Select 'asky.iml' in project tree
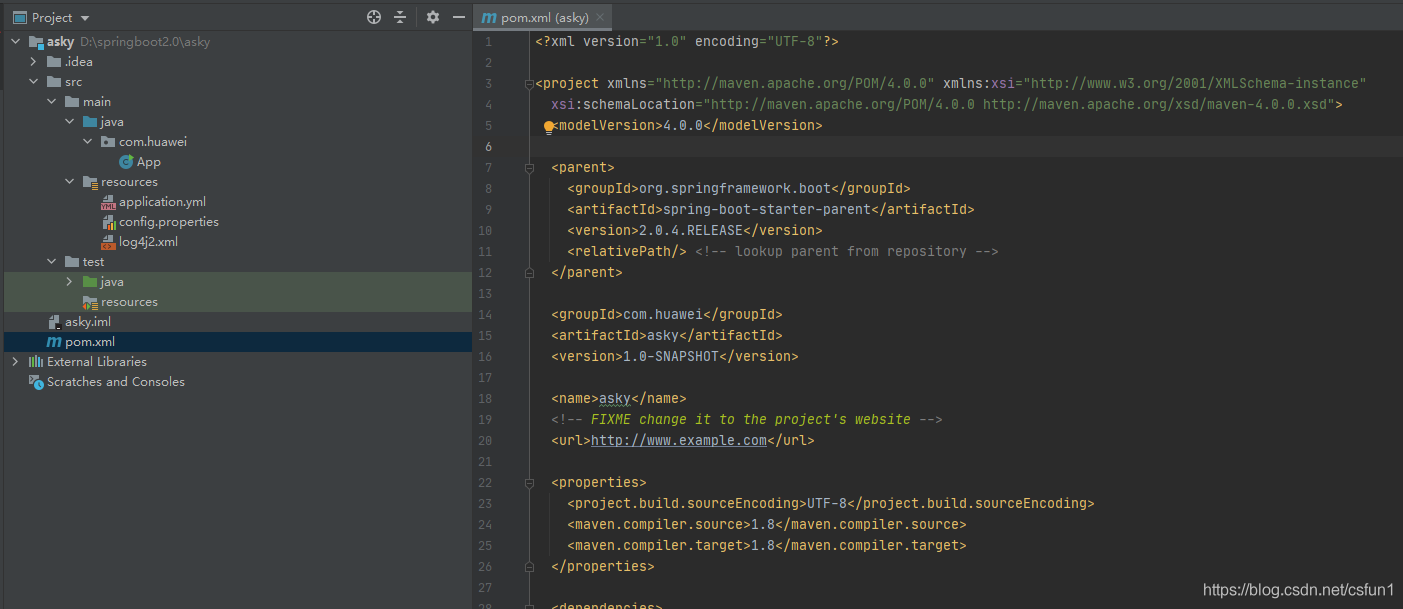Viewport: 1403px width, 609px height. click(88, 322)
